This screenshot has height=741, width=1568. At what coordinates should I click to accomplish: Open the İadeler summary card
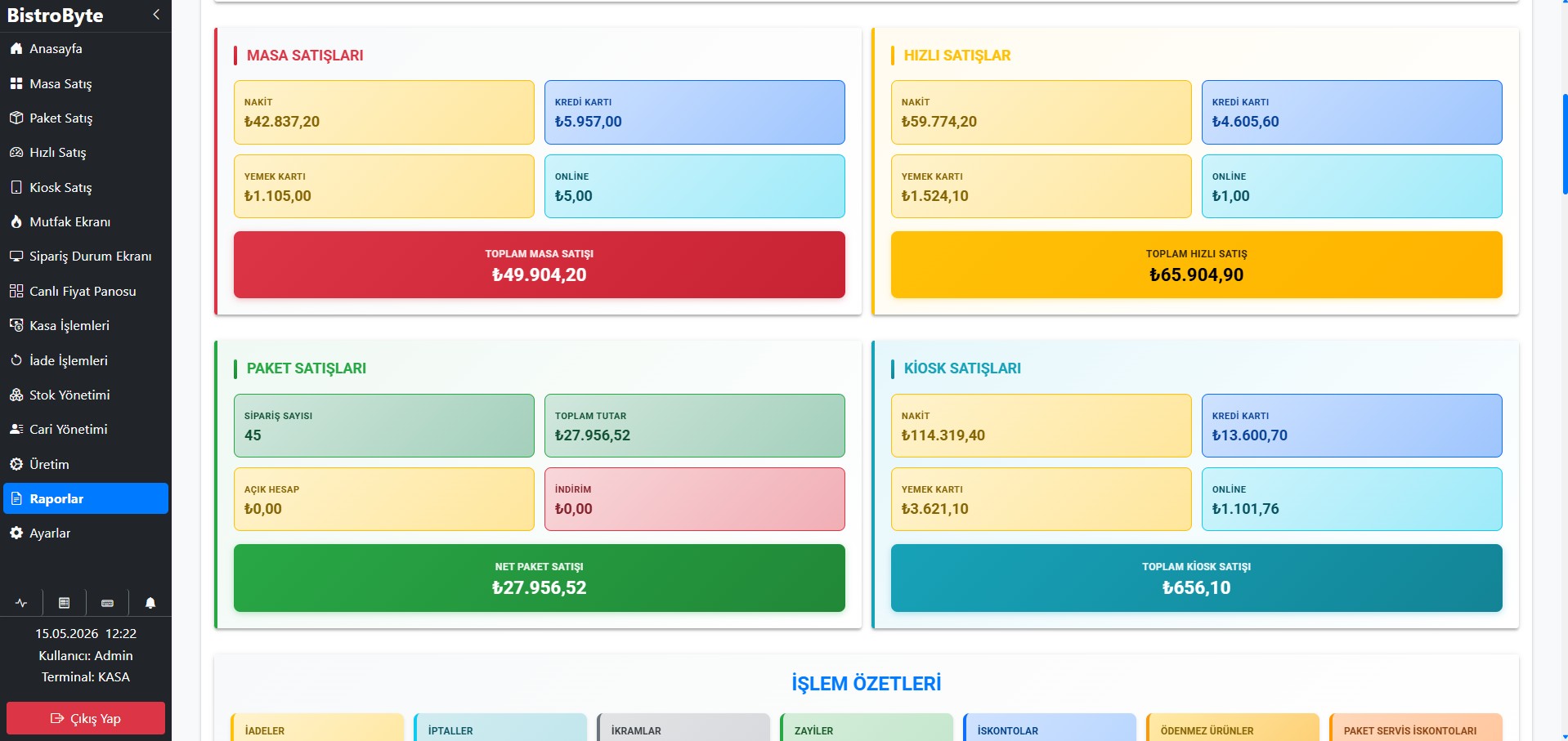pos(317,727)
